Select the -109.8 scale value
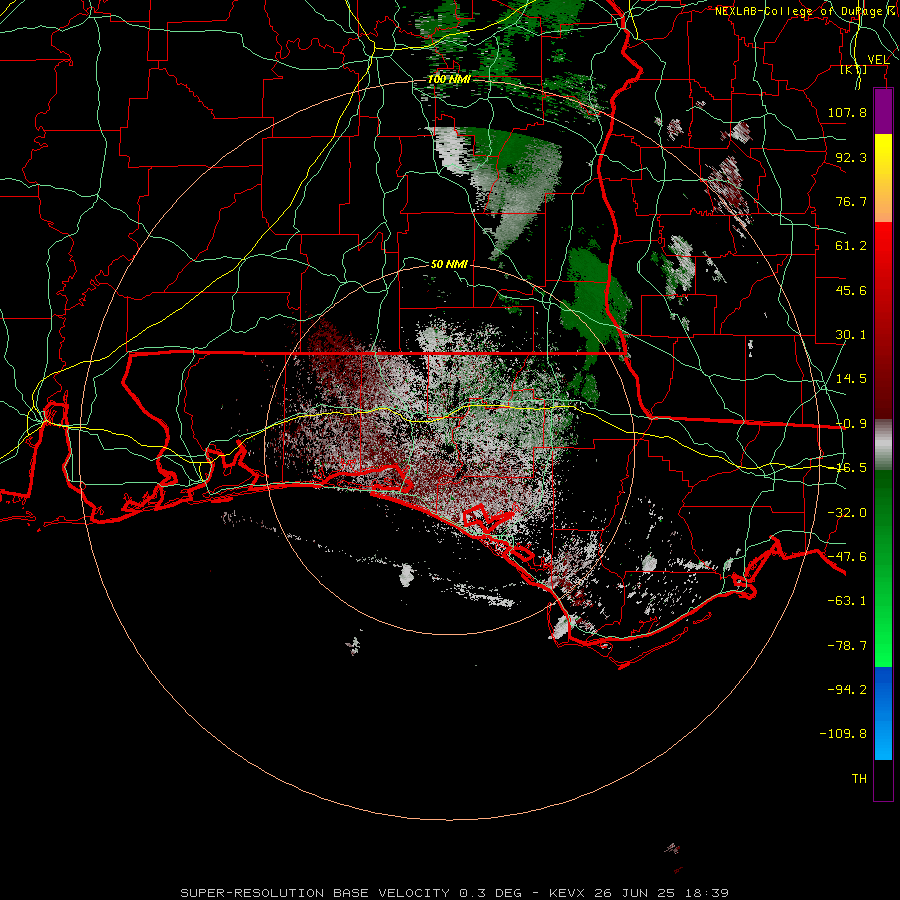This screenshot has height=900, width=900. point(843,734)
